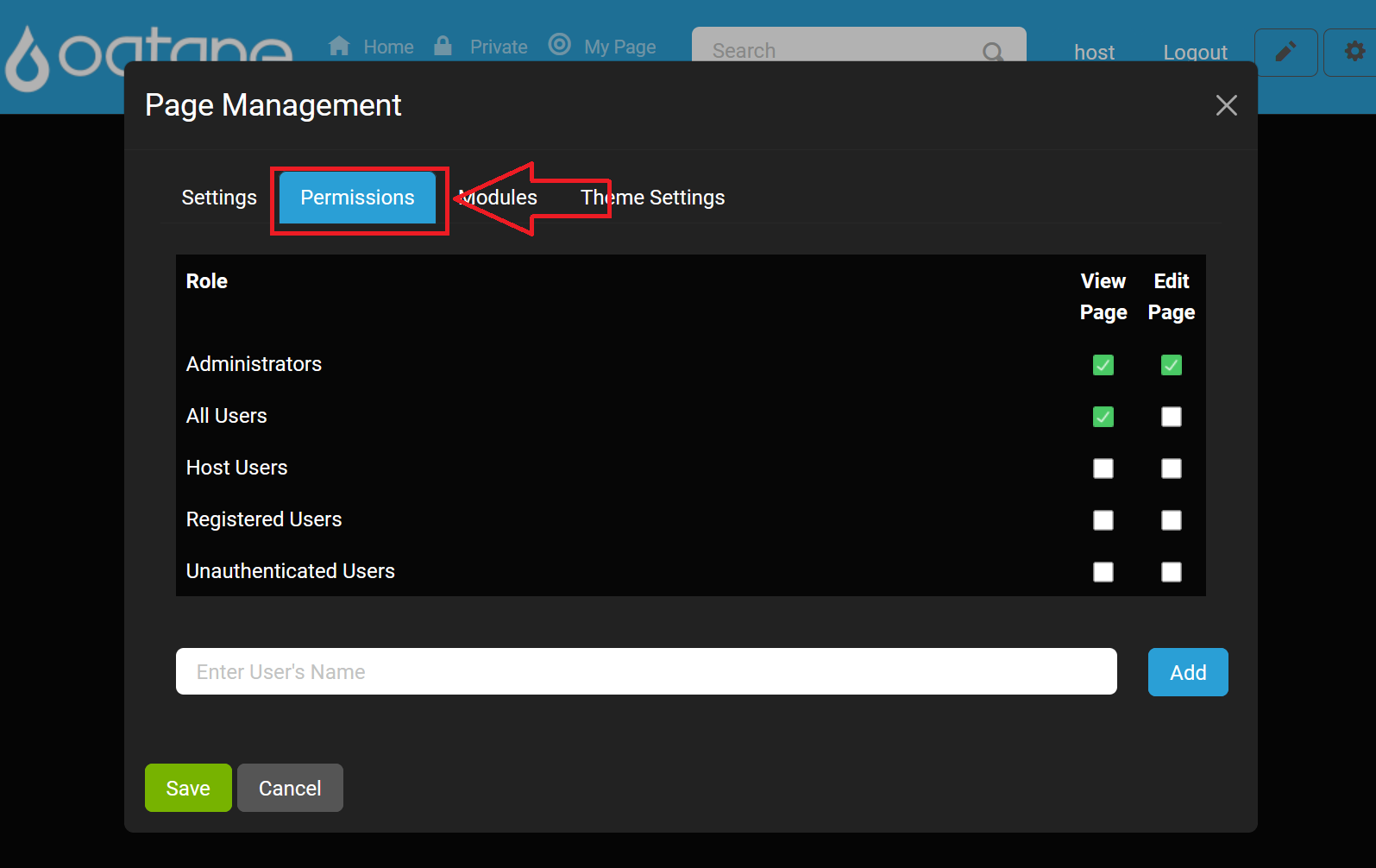The image size is (1376, 868).
Task: Check Host Users Edit Page checkbox
Action: point(1172,469)
